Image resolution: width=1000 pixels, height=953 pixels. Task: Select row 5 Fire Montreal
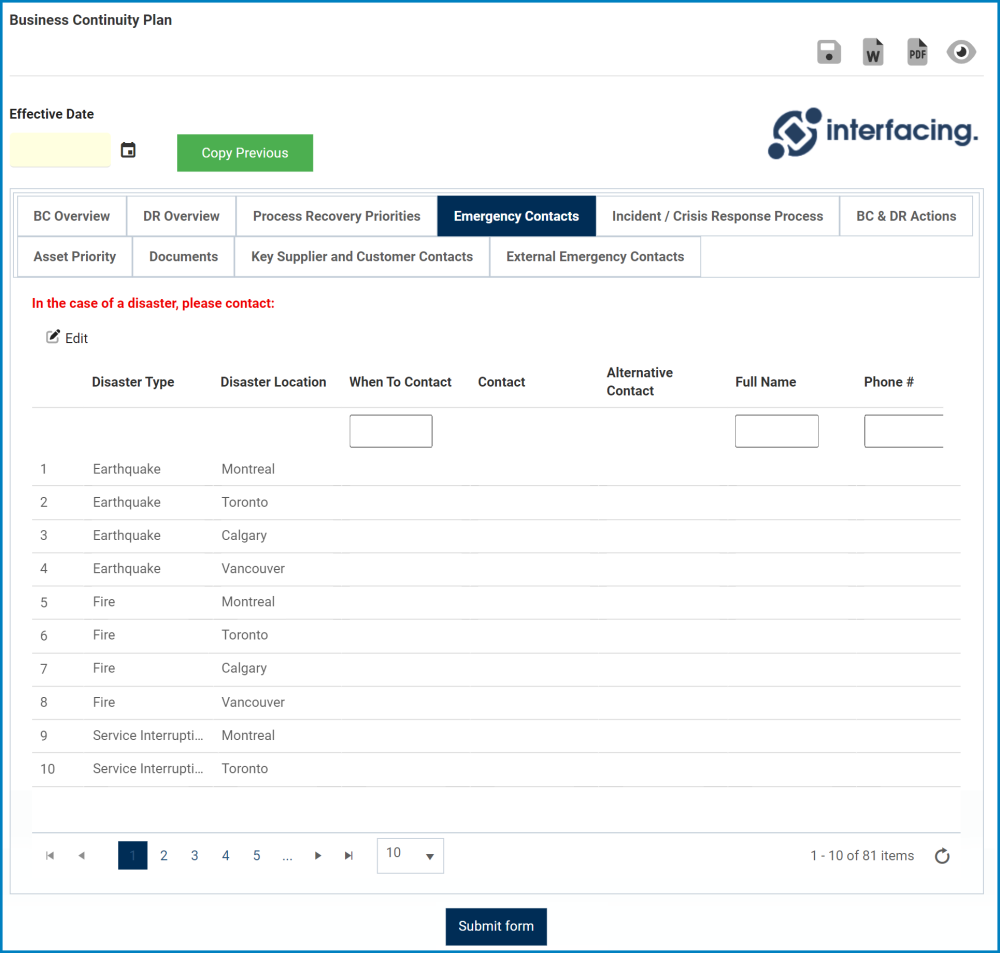pos(496,602)
